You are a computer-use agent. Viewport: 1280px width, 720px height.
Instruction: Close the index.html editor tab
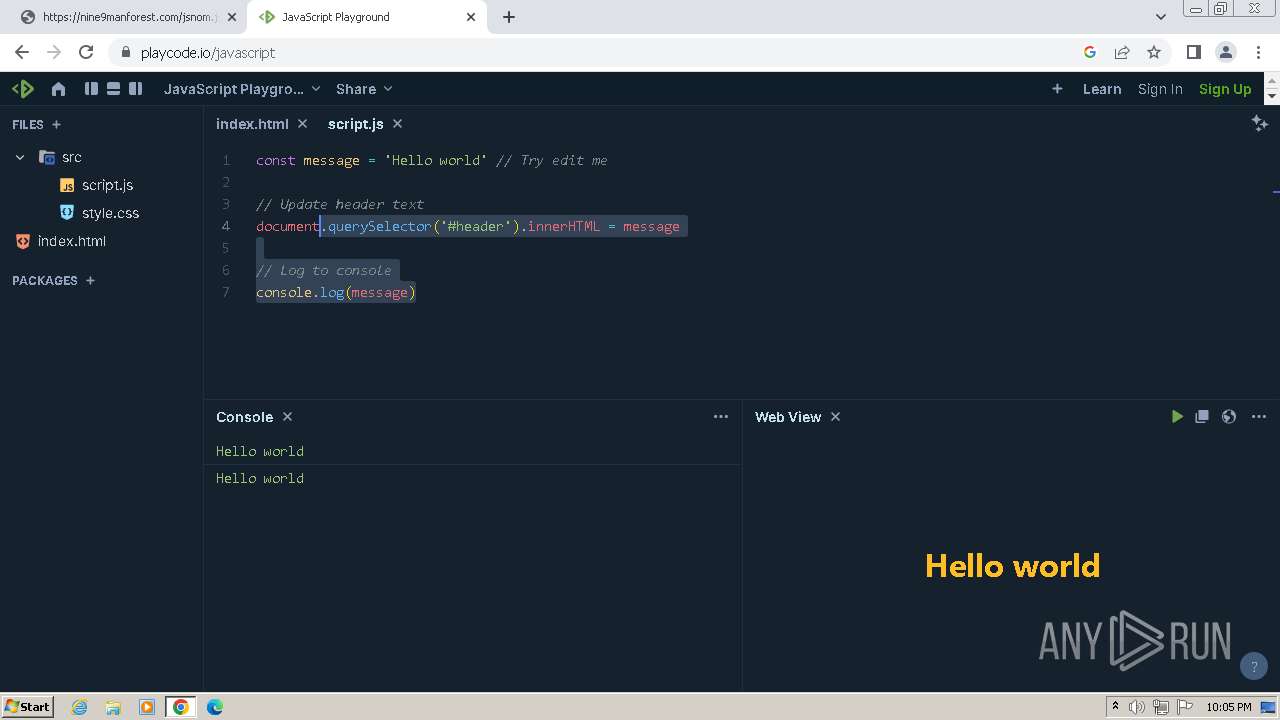[x=303, y=124]
